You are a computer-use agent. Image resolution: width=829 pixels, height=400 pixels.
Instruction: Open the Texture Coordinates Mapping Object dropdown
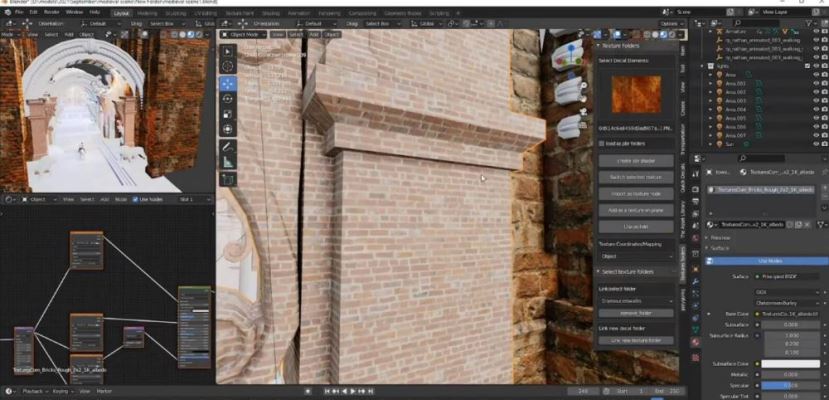636,256
